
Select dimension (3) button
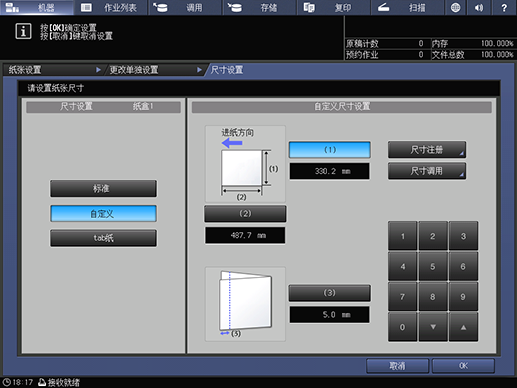point(330,293)
